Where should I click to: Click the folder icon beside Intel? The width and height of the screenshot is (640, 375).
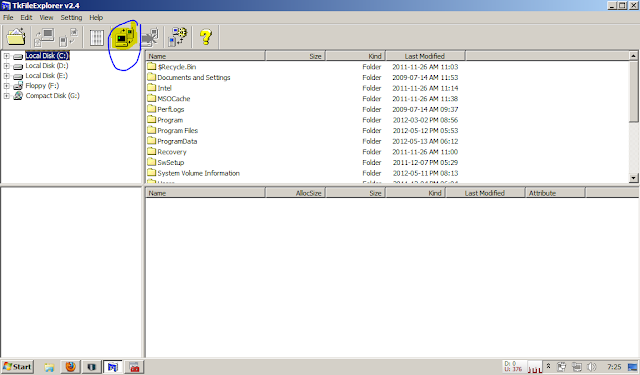click(152, 88)
